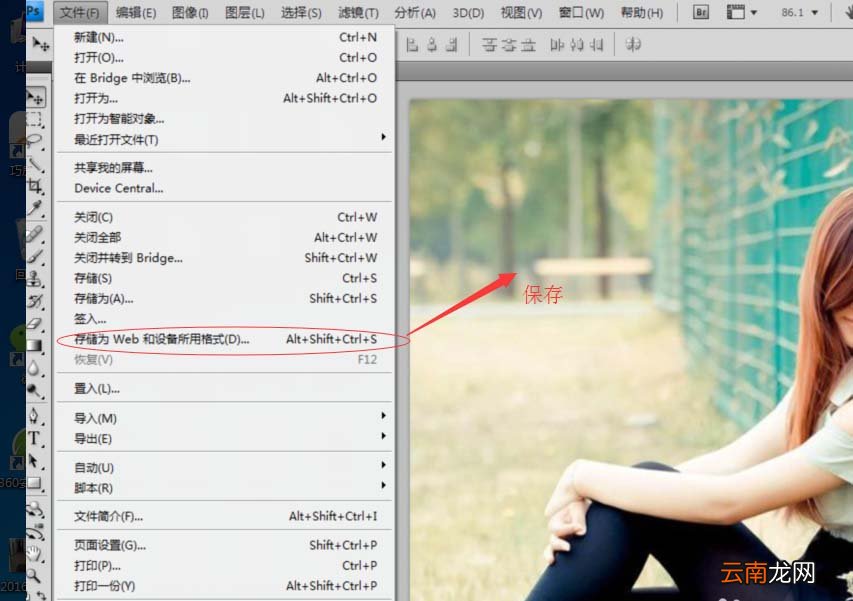Click the Align Horizontal Centers icon
The image size is (853, 601).
432,45
